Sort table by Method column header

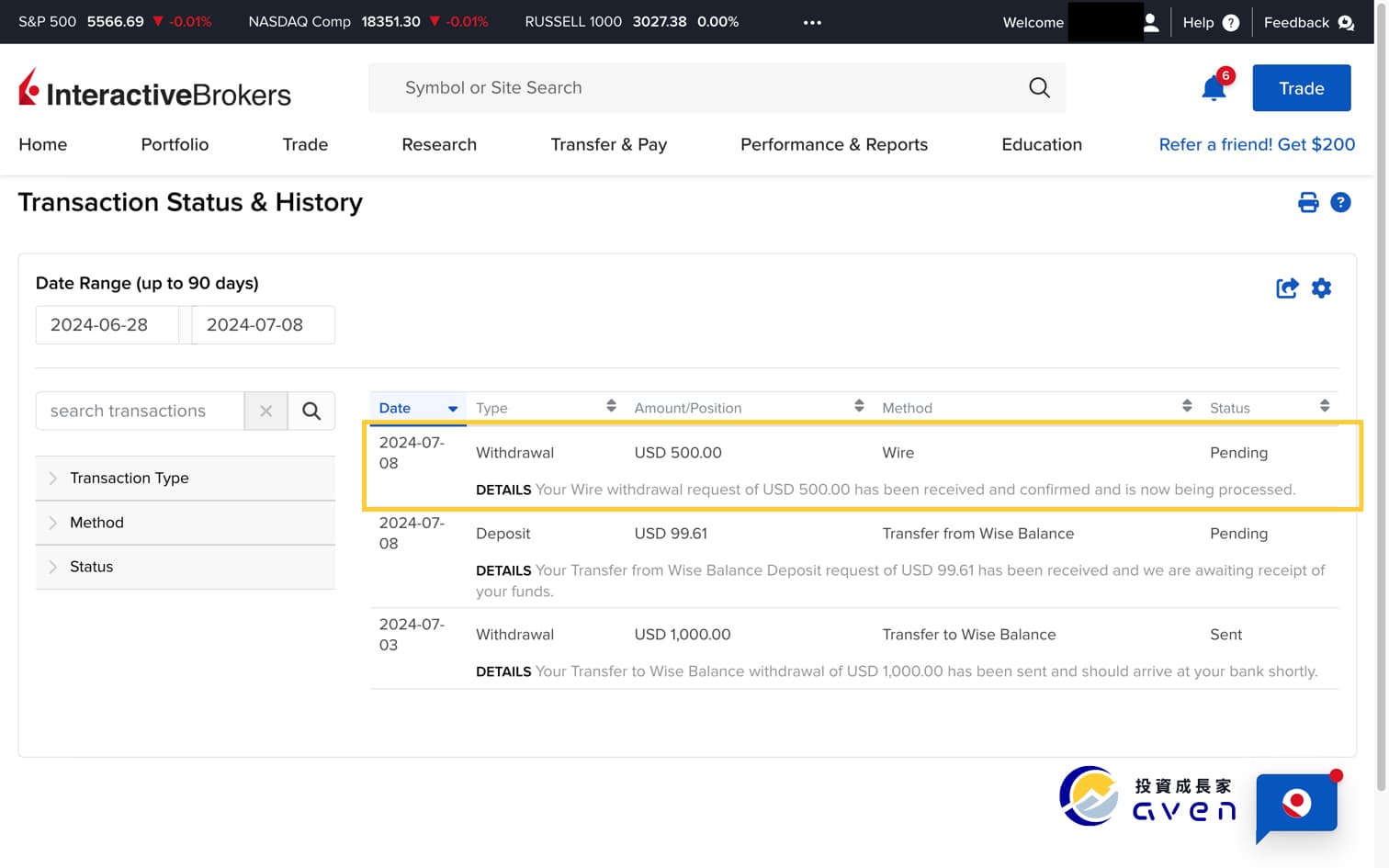tap(1037, 408)
